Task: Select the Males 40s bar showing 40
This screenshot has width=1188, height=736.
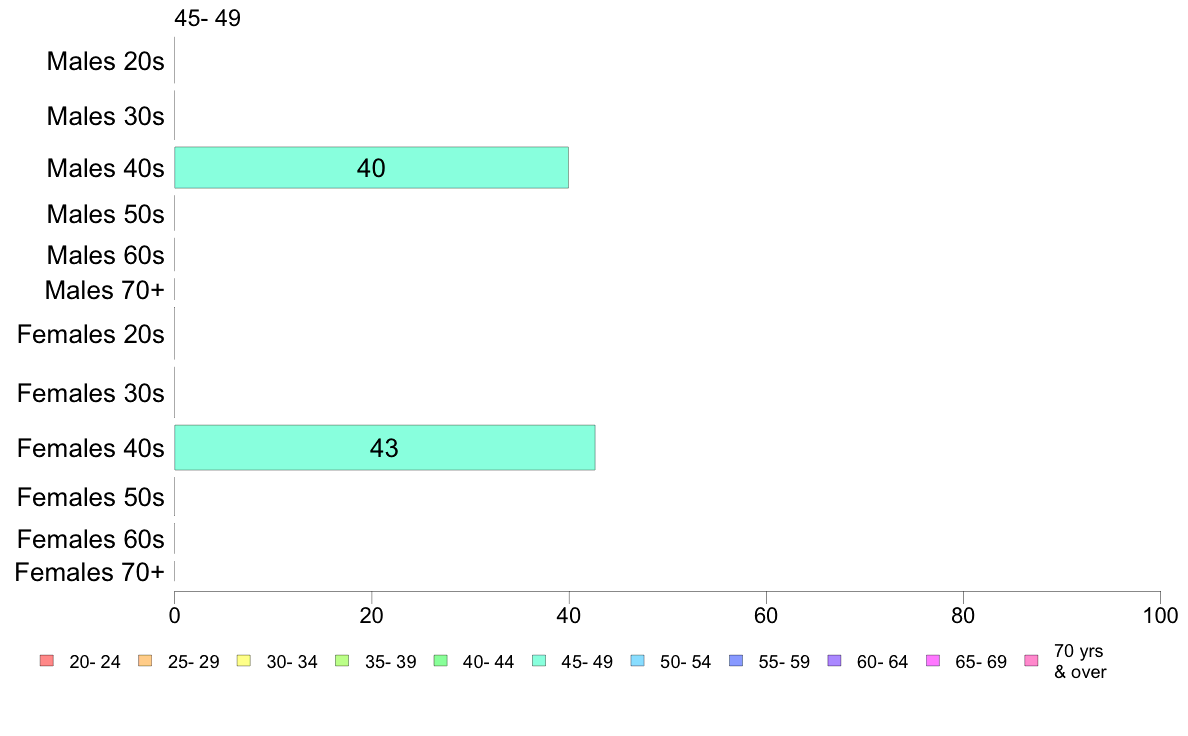Action: click(371, 168)
